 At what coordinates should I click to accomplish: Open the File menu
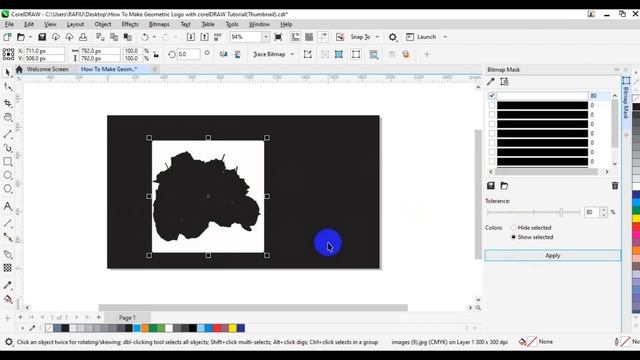(x=9, y=24)
